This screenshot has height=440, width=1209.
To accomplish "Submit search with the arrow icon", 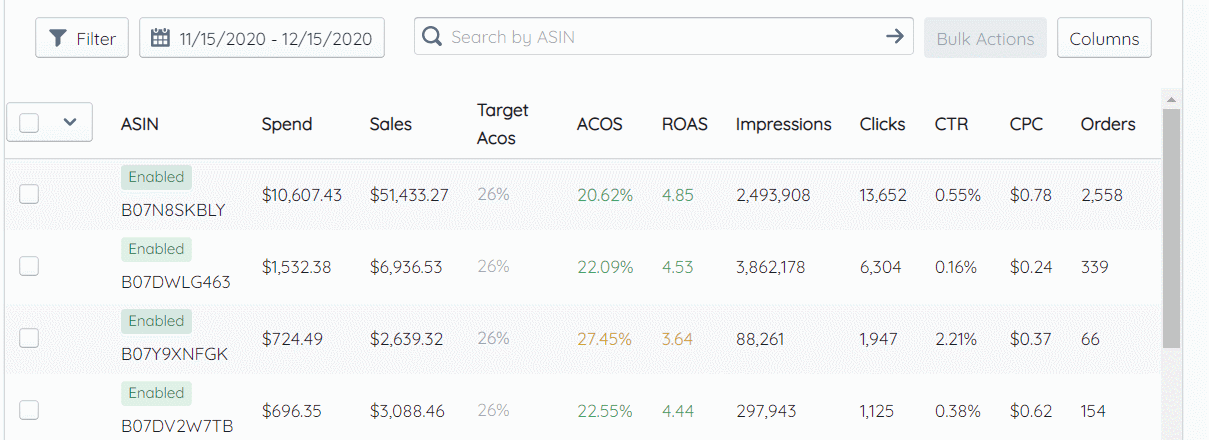I will click(895, 36).
